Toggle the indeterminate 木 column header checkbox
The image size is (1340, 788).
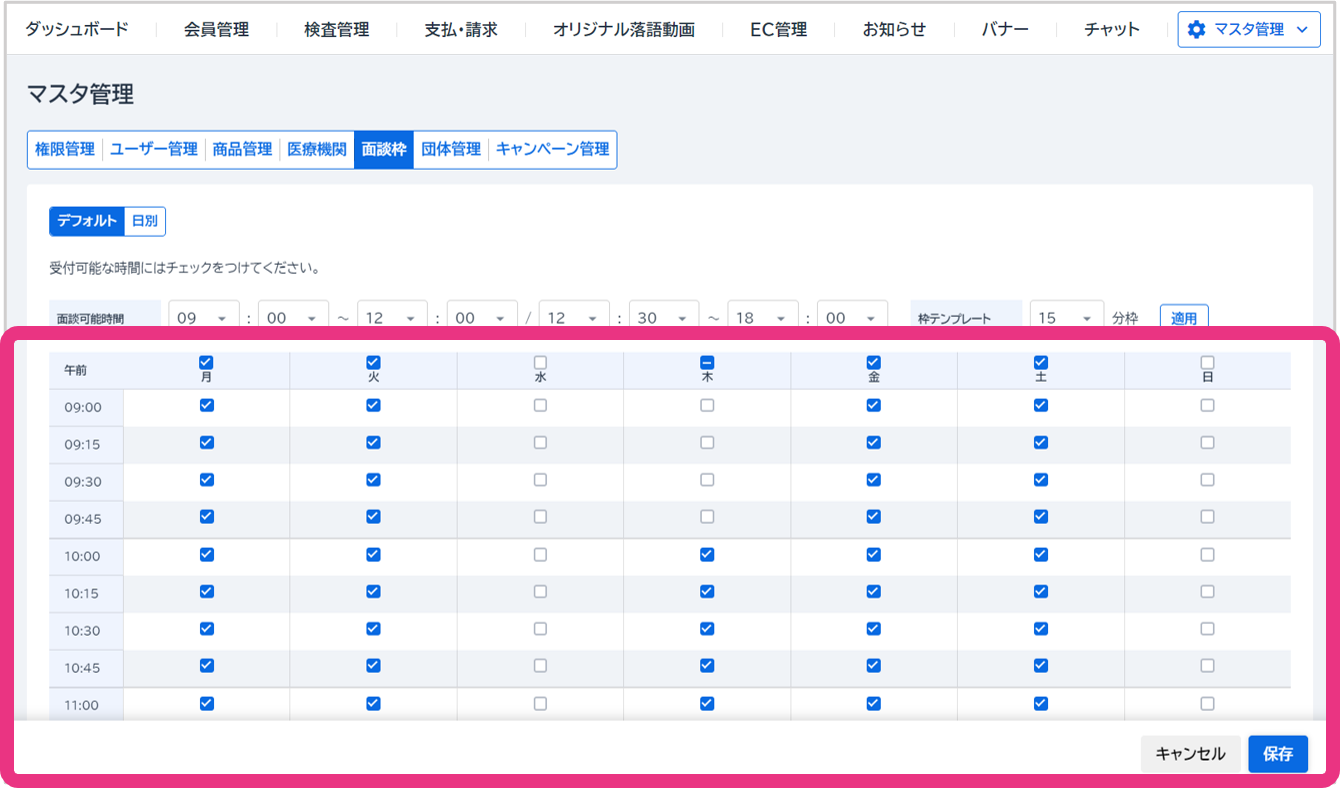707,362
